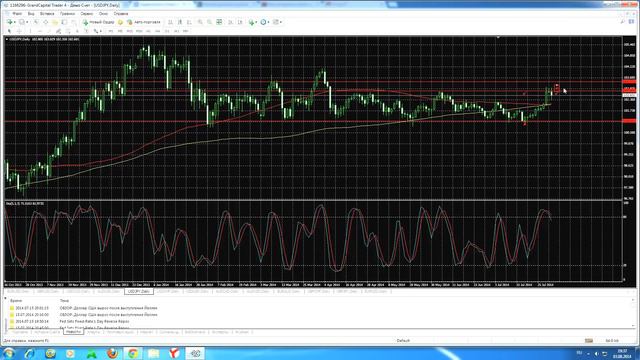
Task: Select the Vertical Line tool
Action: click(x=30, y=31)
